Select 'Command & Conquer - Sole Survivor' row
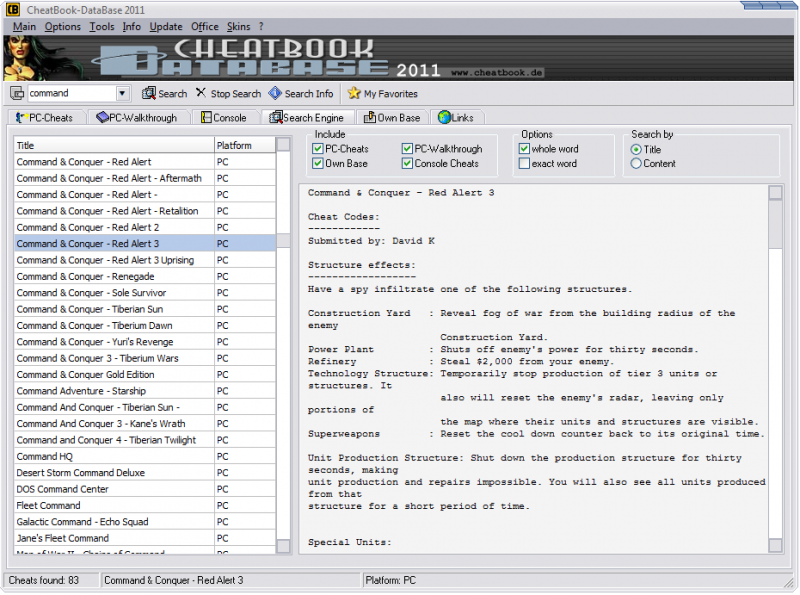This screenshot has width=800, height=595. point(145,292)
